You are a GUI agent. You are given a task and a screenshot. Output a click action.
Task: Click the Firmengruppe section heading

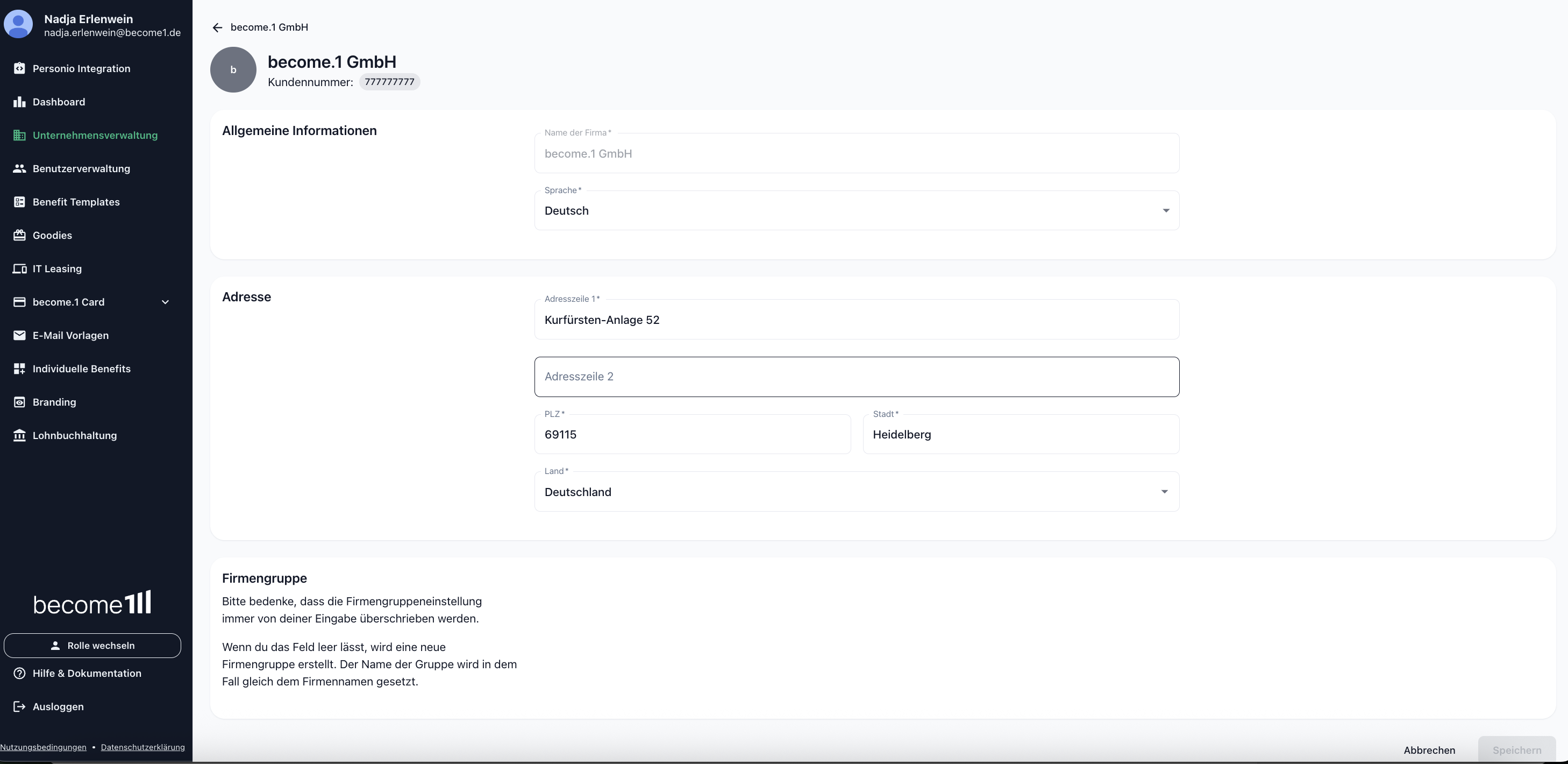265,578
